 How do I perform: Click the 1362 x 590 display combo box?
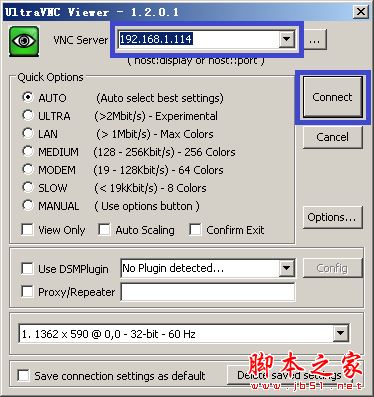(x=184, y=333)
